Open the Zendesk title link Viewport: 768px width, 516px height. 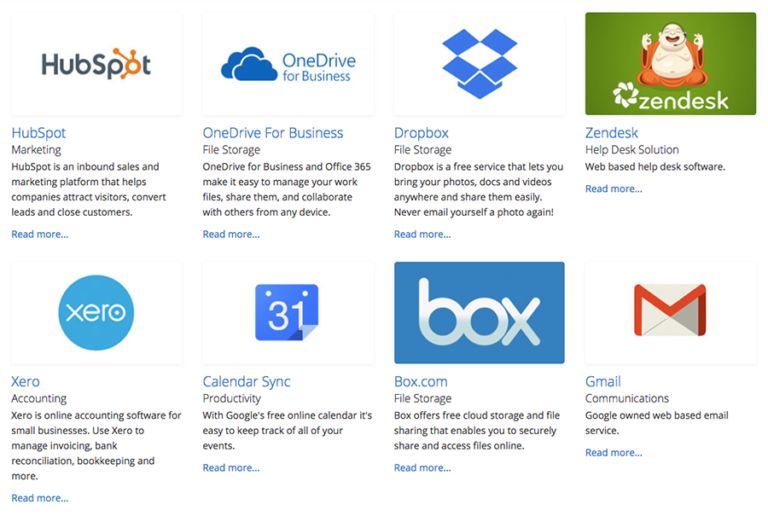pyautogui.click(x=611, y=133)
